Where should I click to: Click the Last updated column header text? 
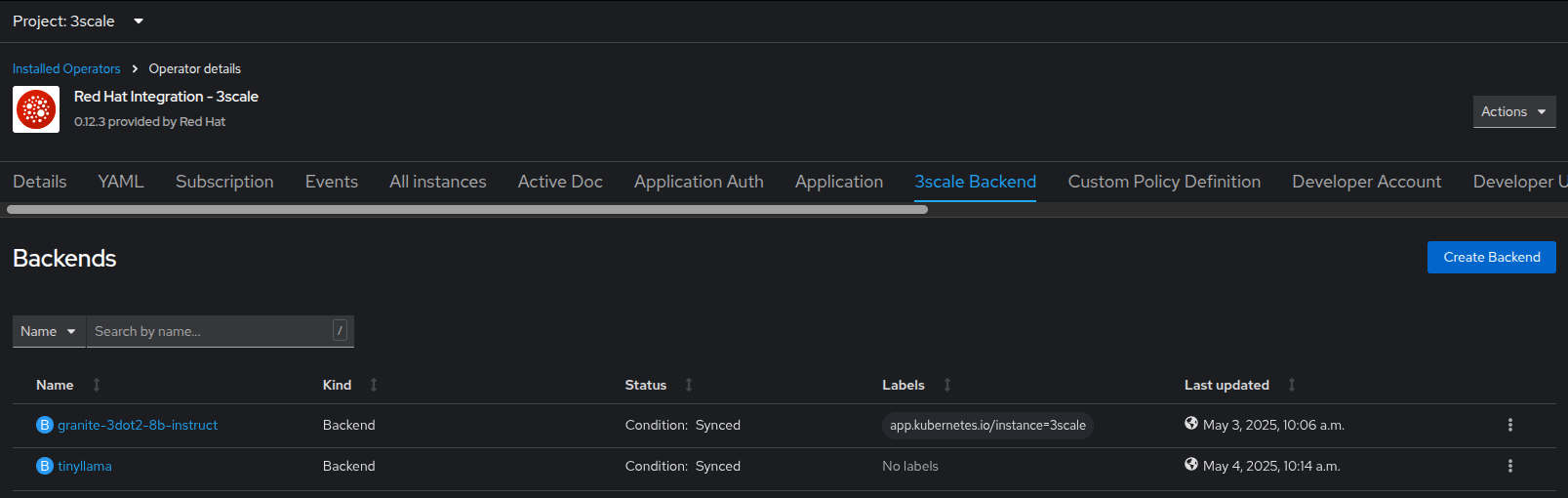pyautogui.click(x=1226, y=385)
